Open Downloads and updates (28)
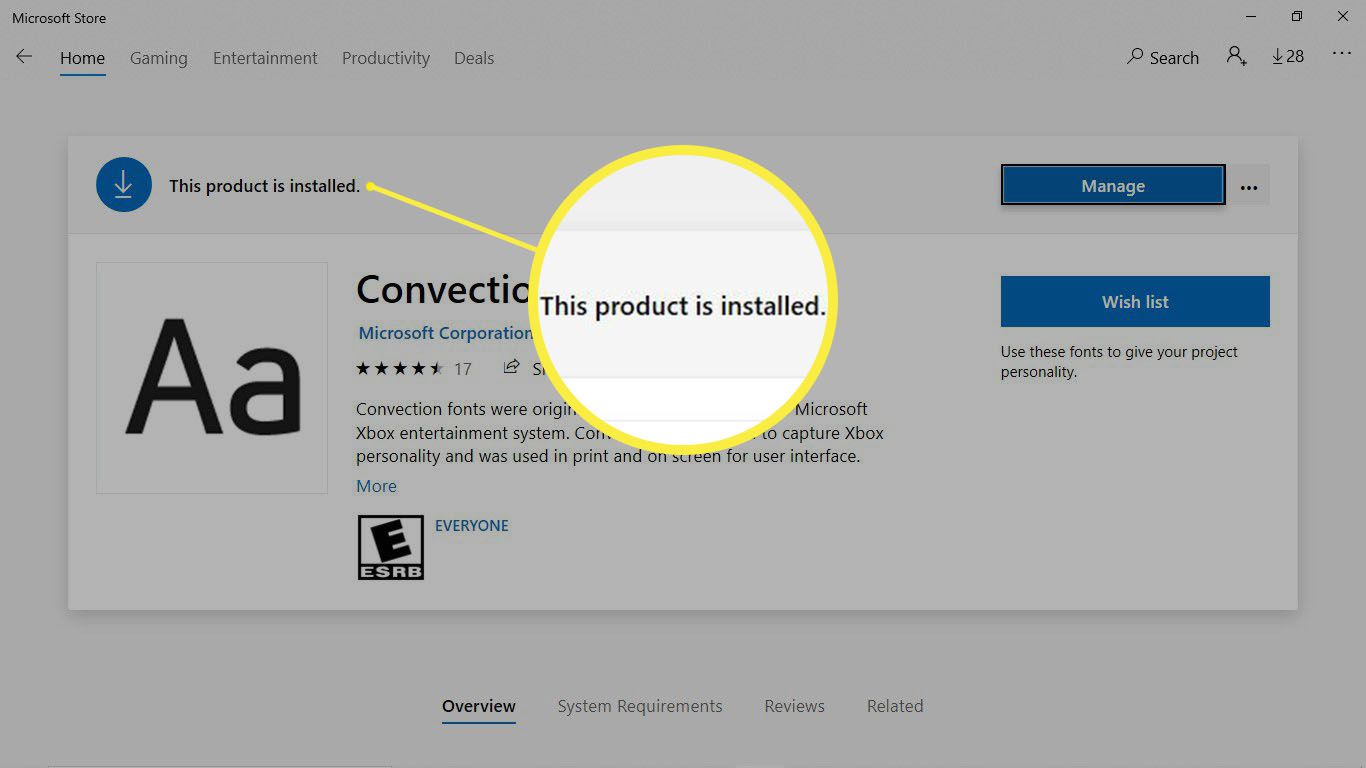1366x768 pixels. (1288, 56)
